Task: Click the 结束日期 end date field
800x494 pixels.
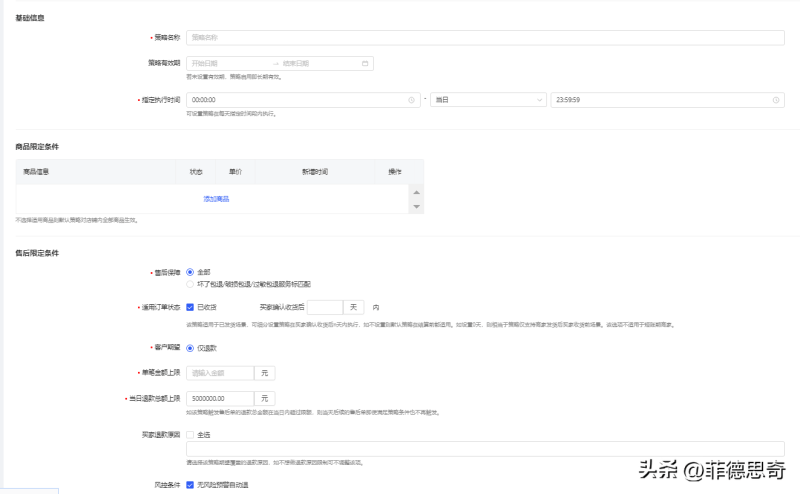Action: (318, 63)
